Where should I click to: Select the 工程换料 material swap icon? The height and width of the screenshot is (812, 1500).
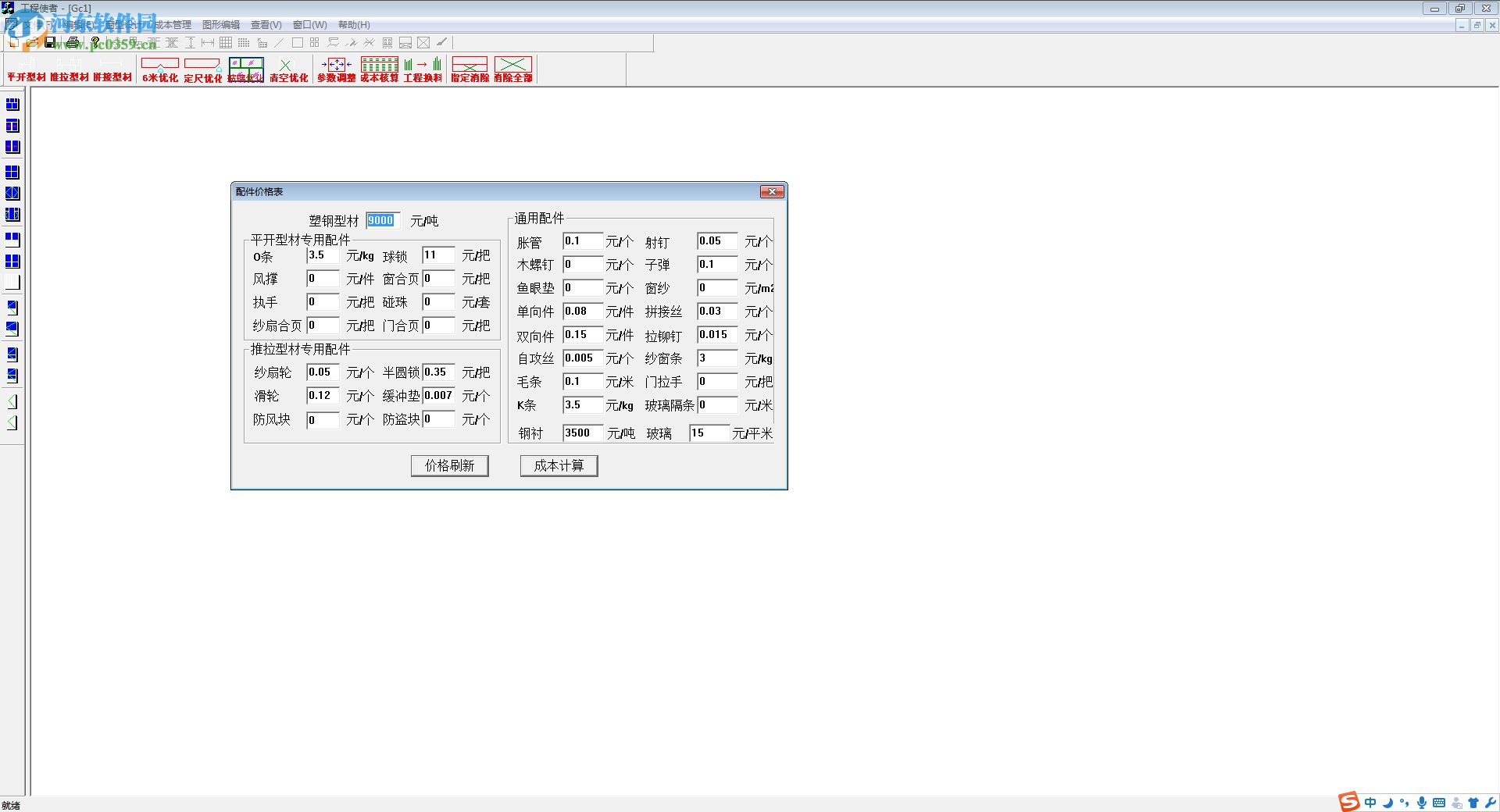(423, 69)
